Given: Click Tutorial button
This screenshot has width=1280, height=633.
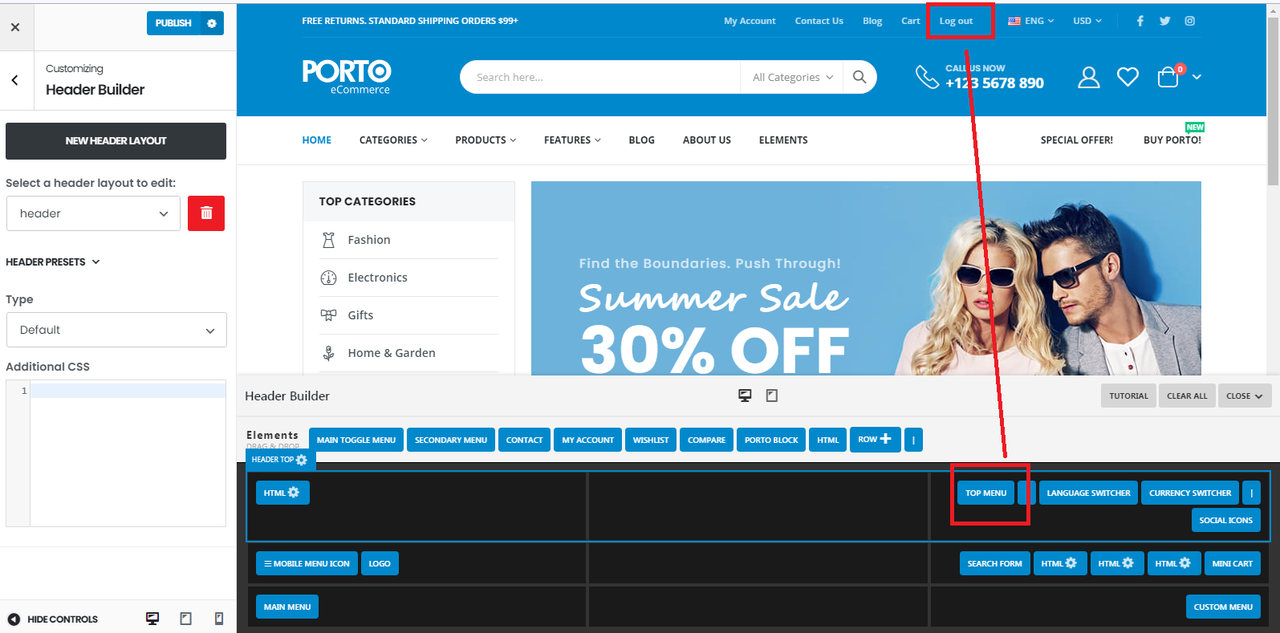Looking at the screenshot, I should [1128, 396].
